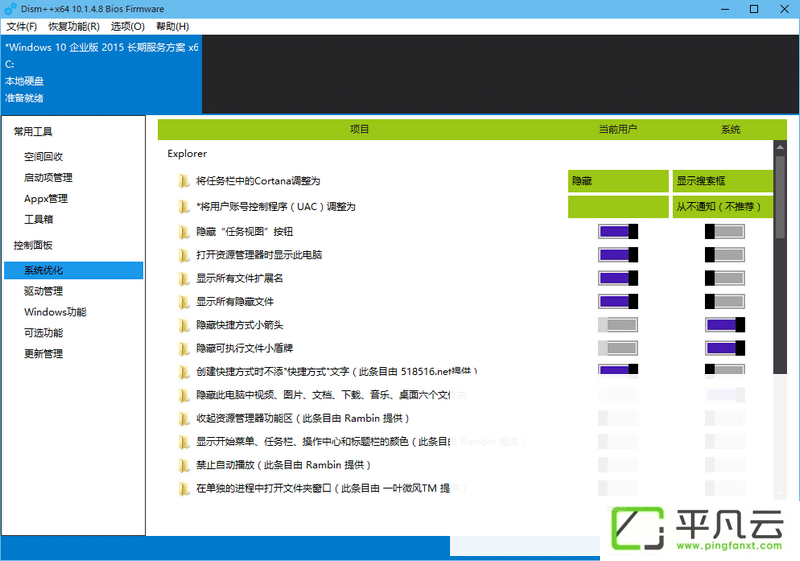Click folder icon beside 隐藏"任务视图"按钮
The height and width of the screenshot is (561, 800).
[184, 232]
